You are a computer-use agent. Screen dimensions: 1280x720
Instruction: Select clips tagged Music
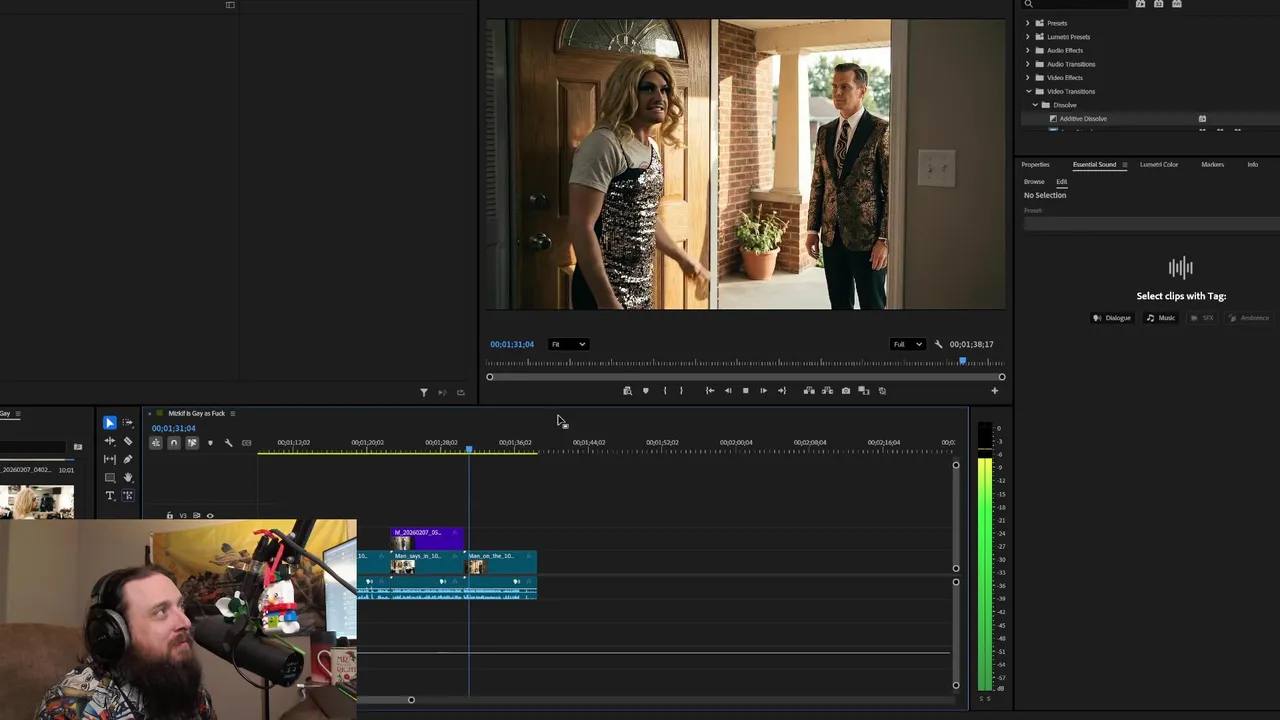coord(1161,318)
